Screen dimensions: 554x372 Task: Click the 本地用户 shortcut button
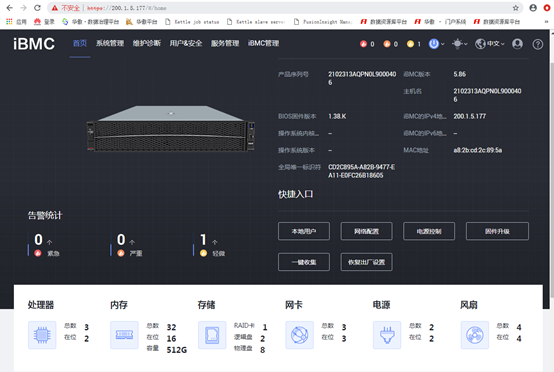(304, 231)
